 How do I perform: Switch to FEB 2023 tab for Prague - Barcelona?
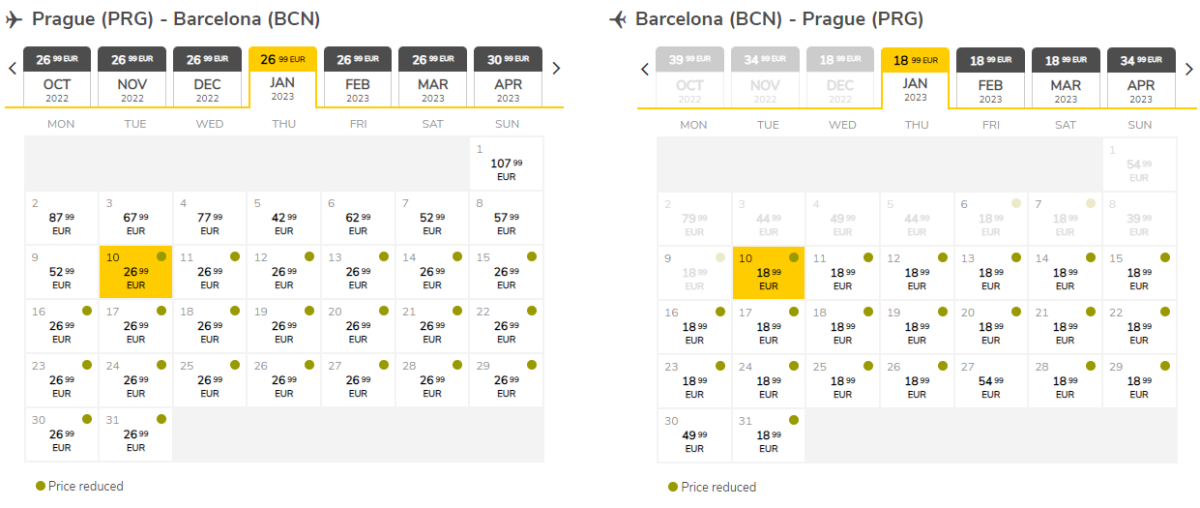[358, 78]
